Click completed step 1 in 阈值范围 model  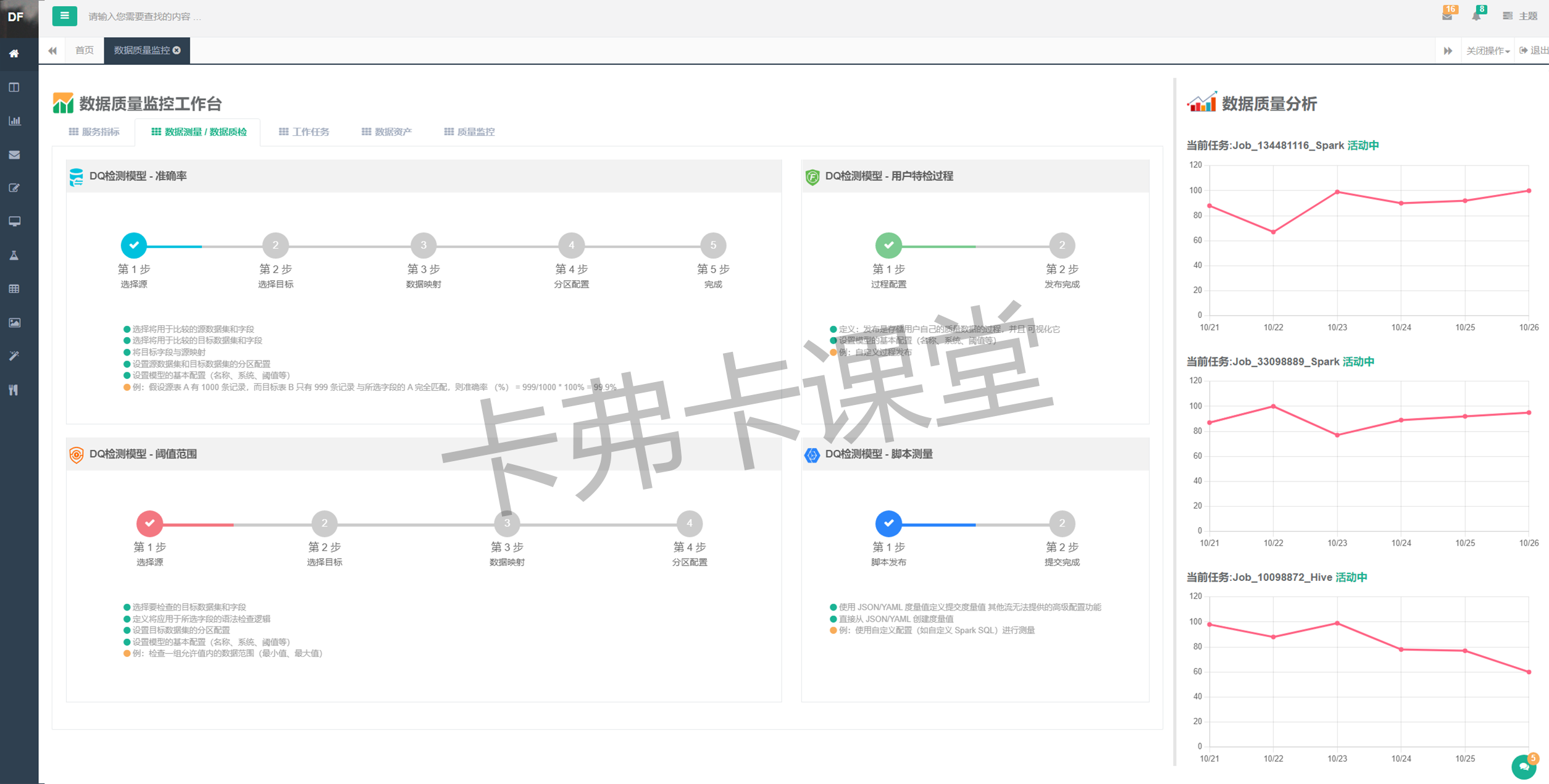[149, 523]
